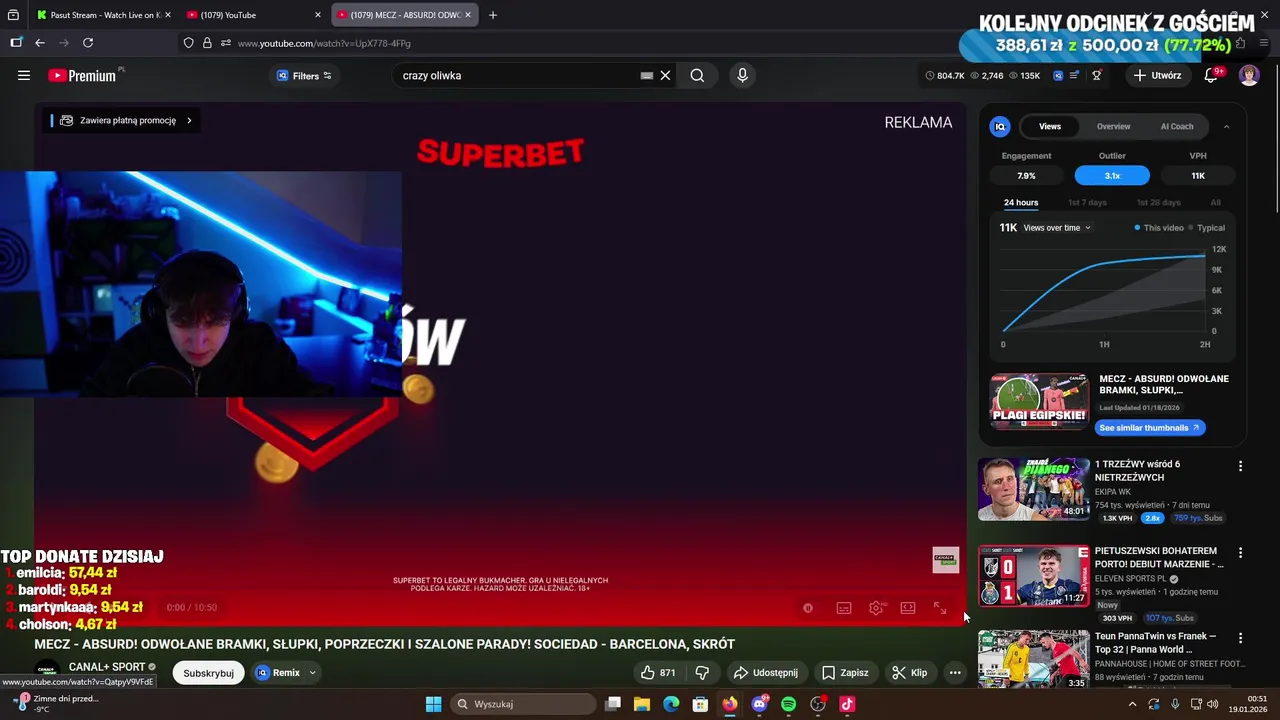Choose the '1st 7 days' time range
The width and height of the screenshot is (1280, 720).
click(1087, 203)
